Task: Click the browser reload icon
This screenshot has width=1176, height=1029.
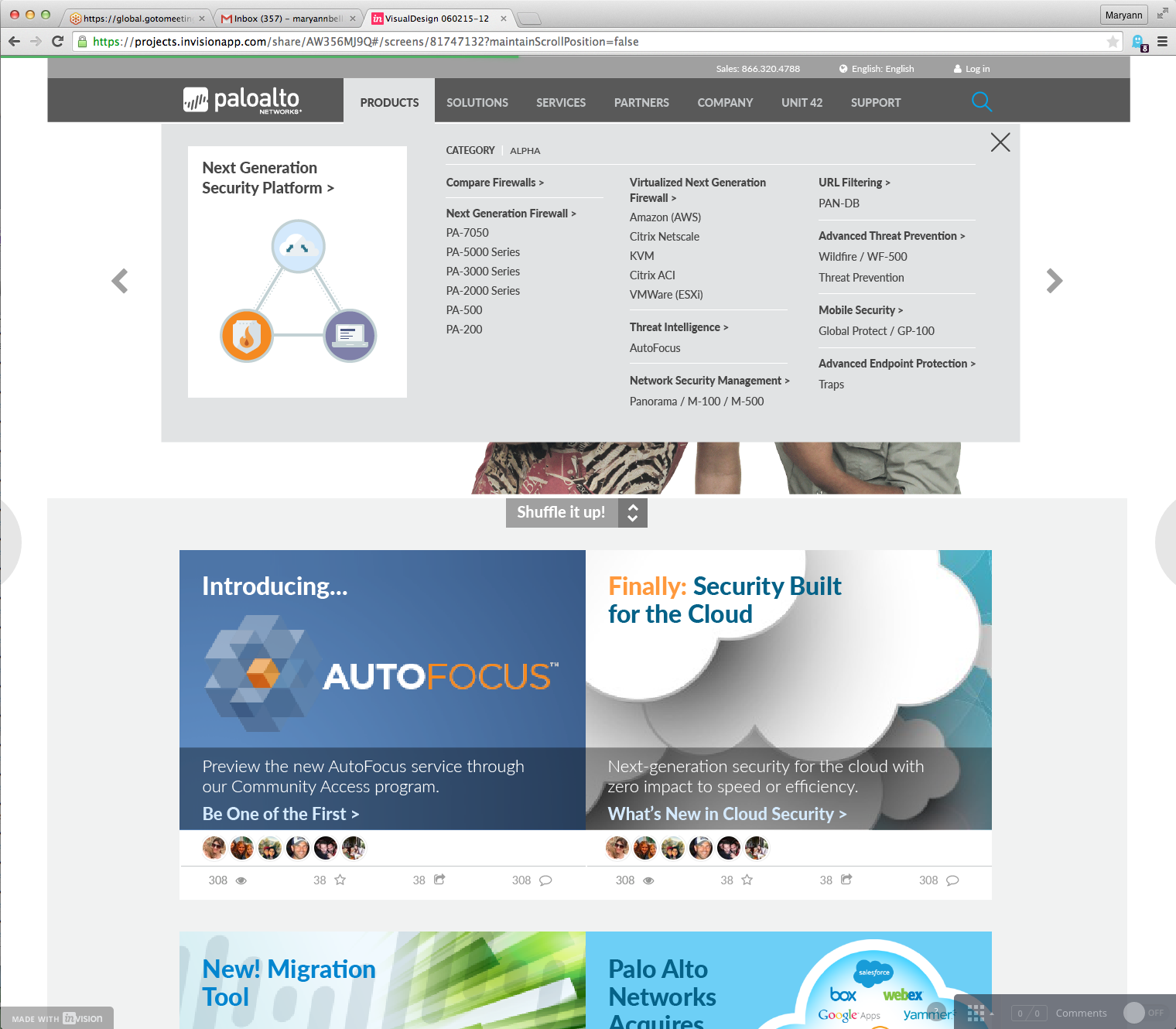Action: 59,41
